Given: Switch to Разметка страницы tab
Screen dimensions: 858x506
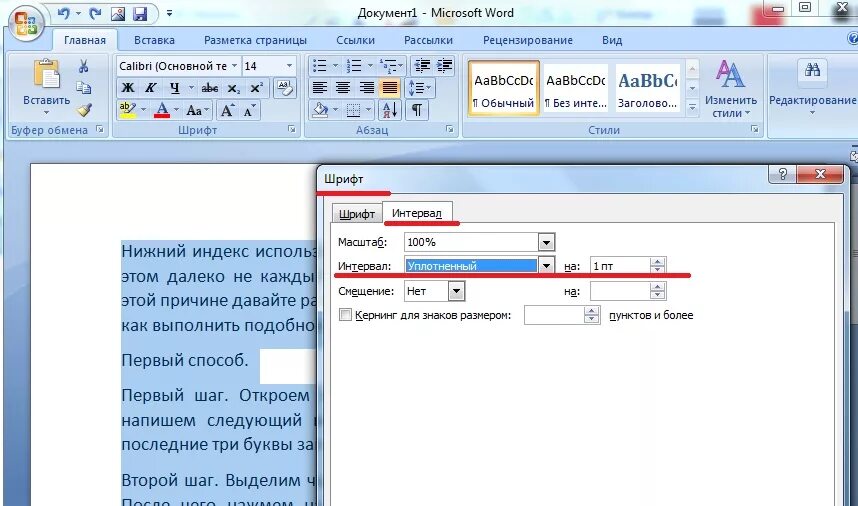Looking at the screenshot, I should (255, 40).
